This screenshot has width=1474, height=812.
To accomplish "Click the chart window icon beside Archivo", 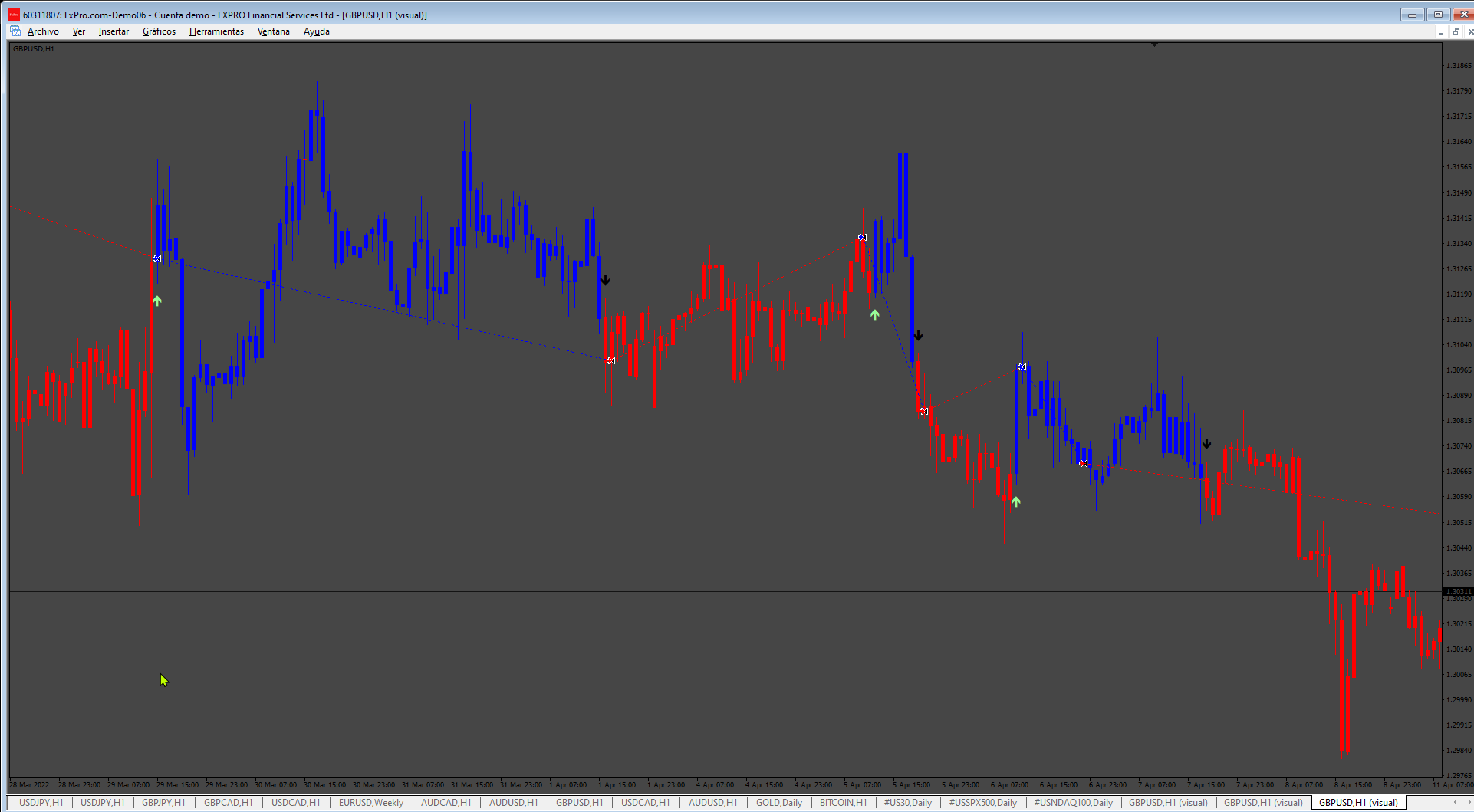I will click(15, 31).
